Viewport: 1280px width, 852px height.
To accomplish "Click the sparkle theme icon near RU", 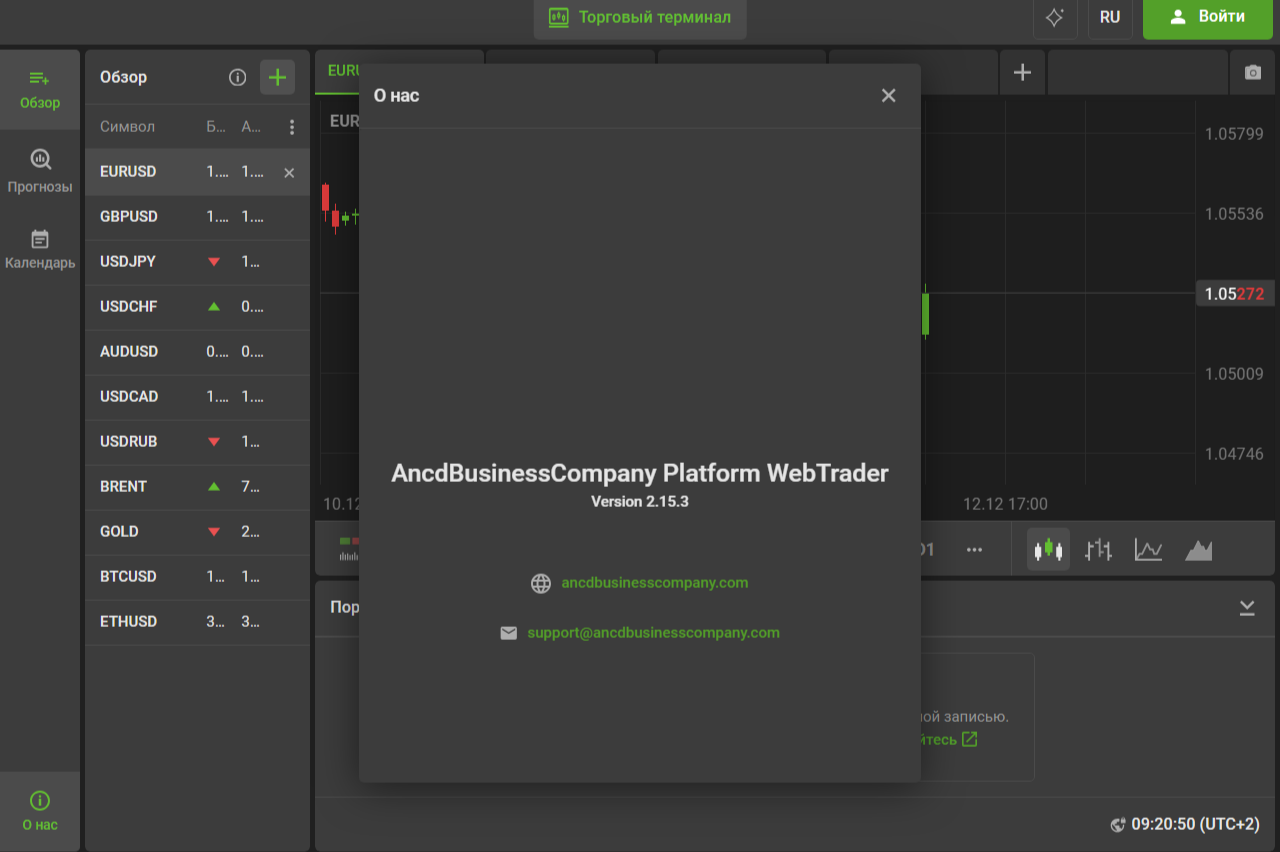I will pos(1055,19).
